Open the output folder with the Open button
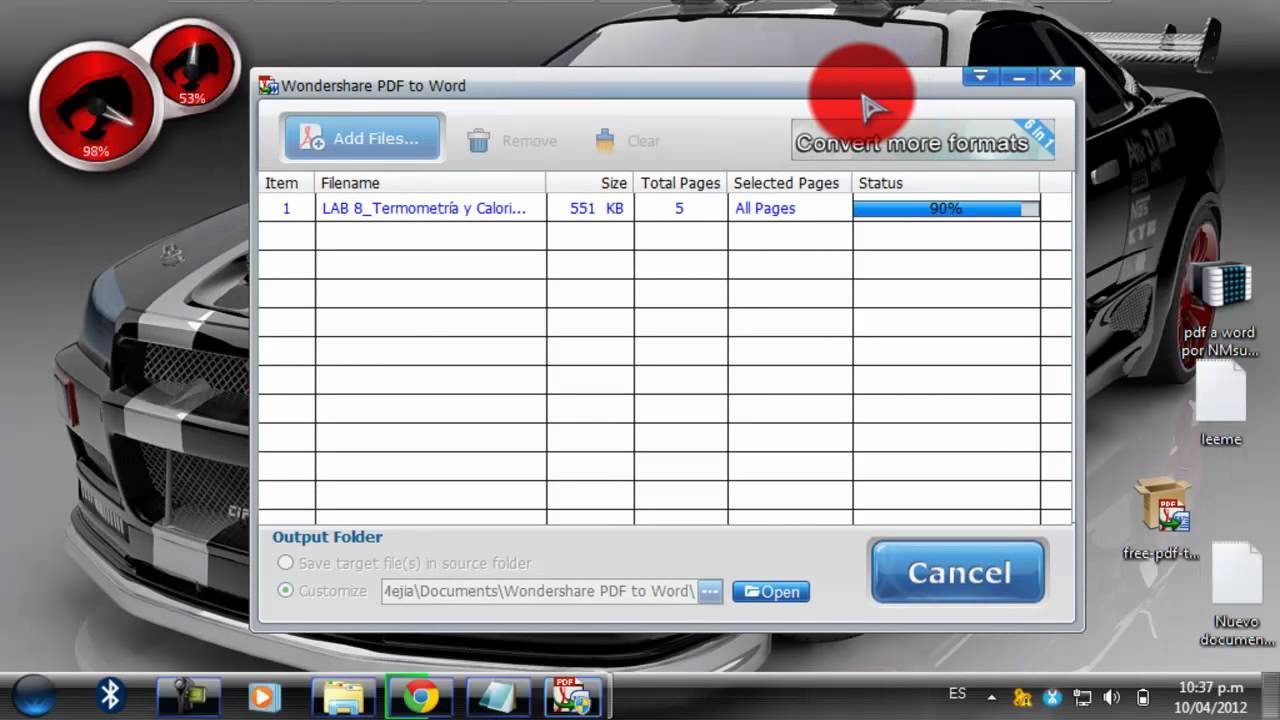 point(771,592)
